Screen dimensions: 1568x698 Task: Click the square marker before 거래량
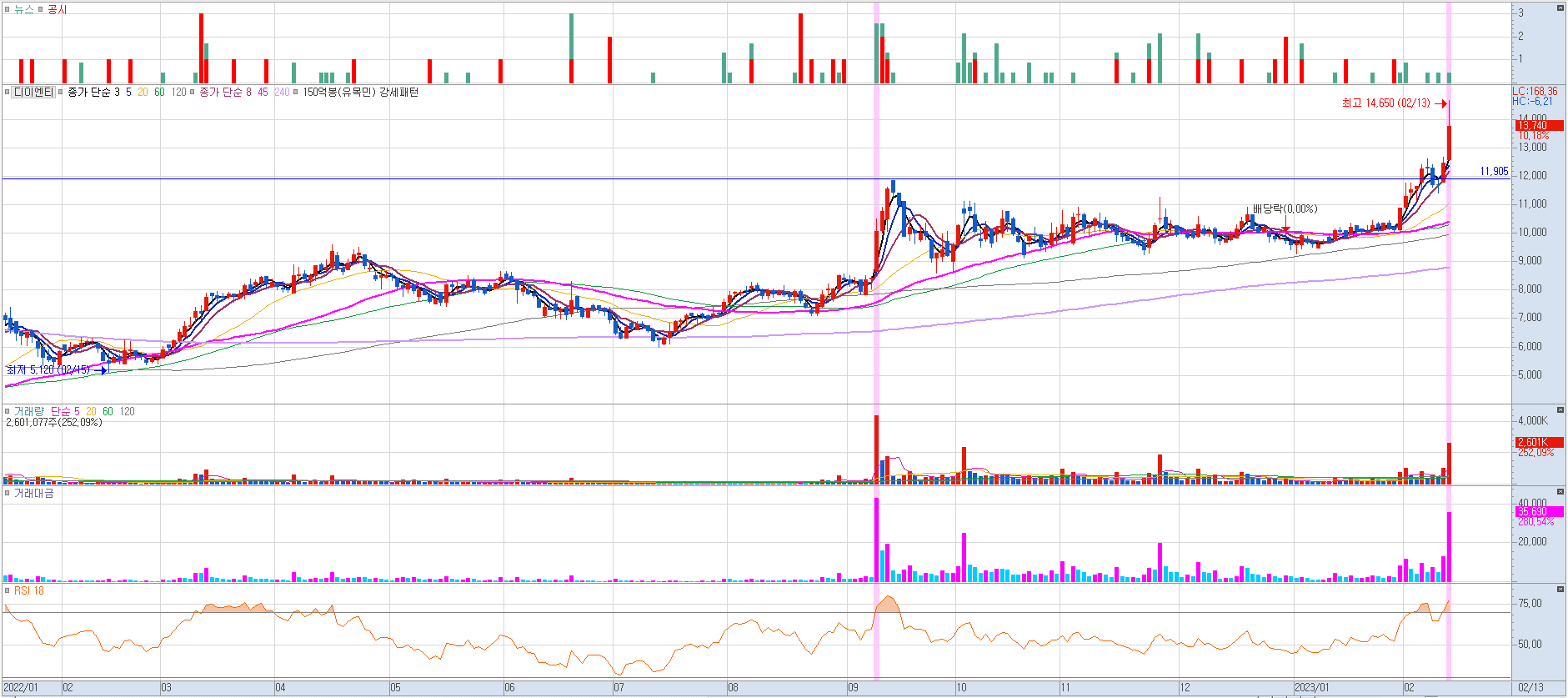[x=8, y=411]
